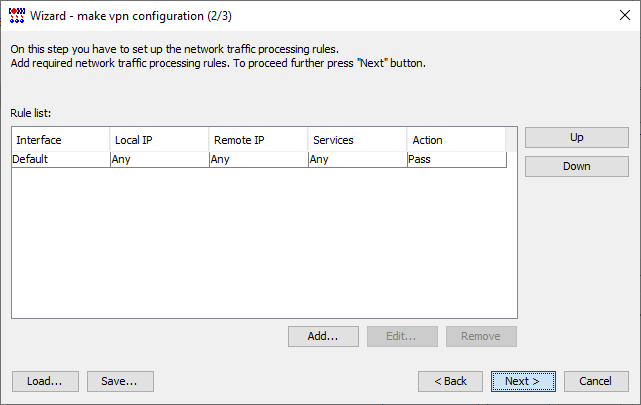Click the Remote IP column header
641x405 pixels.
click(258, 140)
